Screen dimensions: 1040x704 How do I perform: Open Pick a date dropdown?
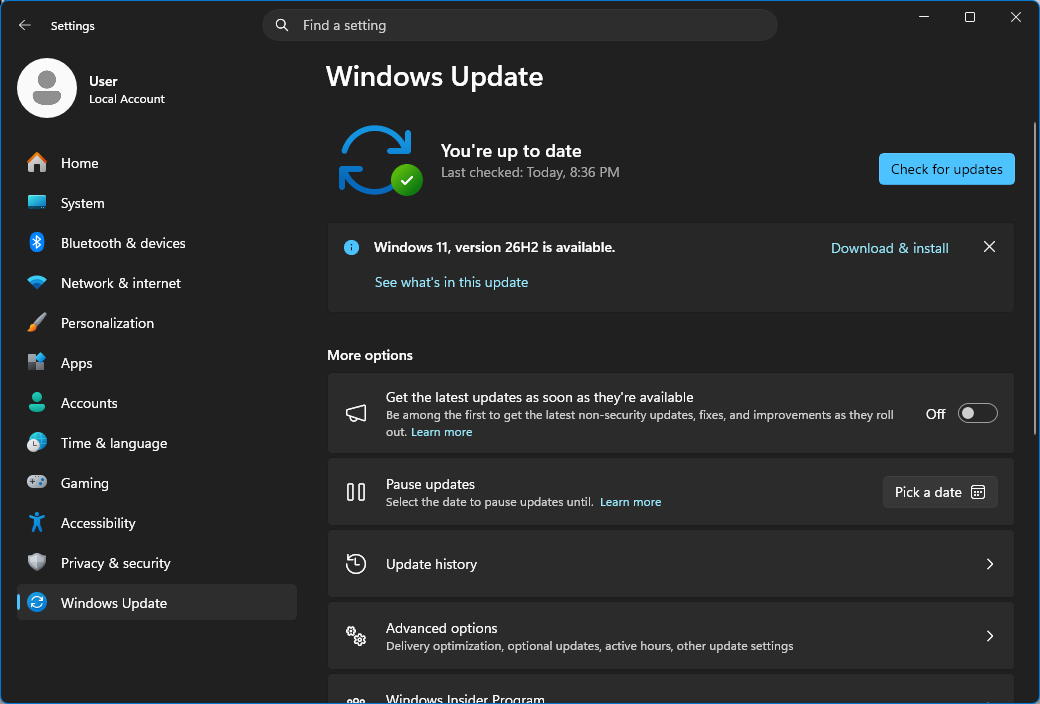pyautogui.click(x=940, y=492)
